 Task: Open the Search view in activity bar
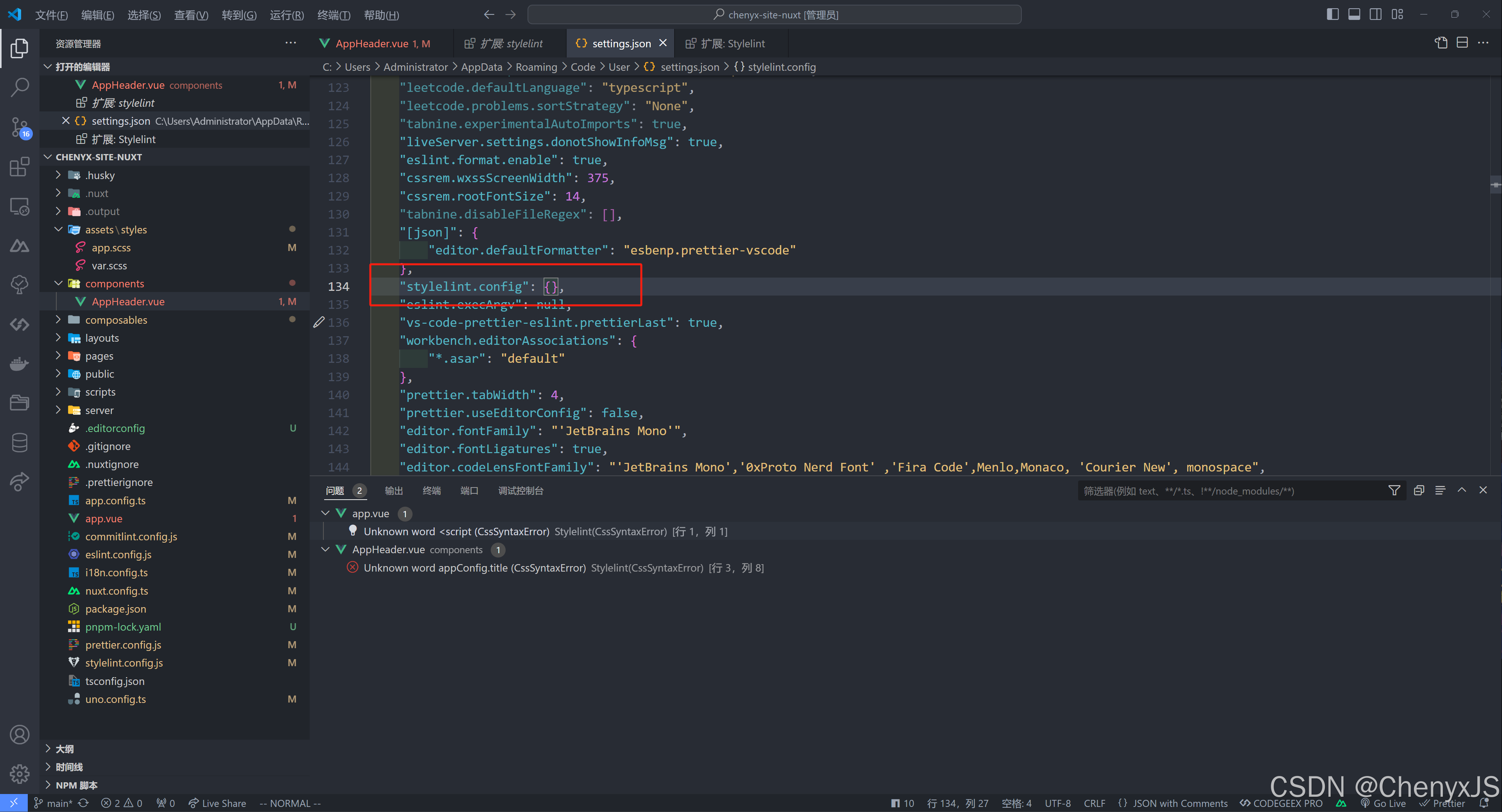20,86
